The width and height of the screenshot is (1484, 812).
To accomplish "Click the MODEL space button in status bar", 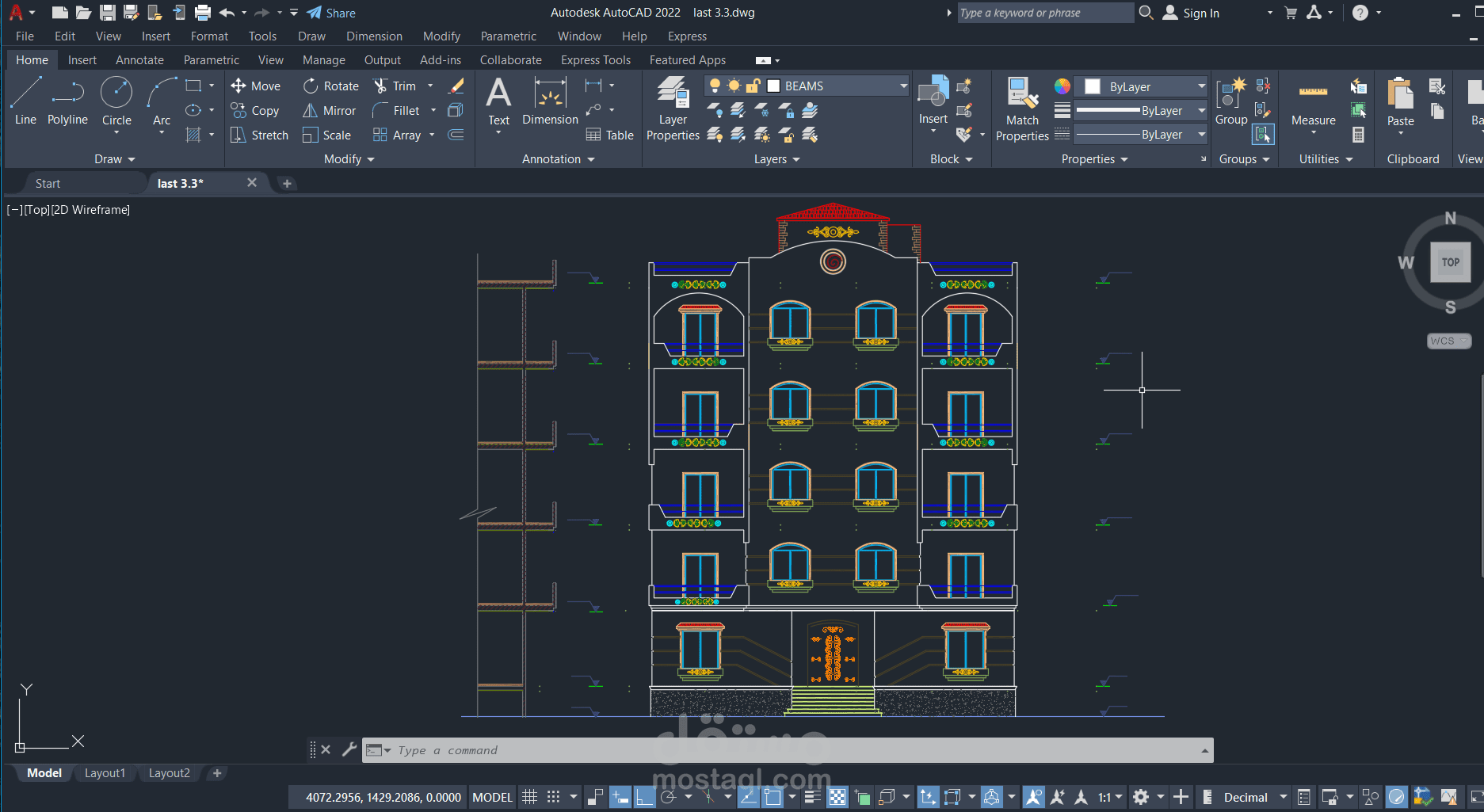I will click(492, 797).
